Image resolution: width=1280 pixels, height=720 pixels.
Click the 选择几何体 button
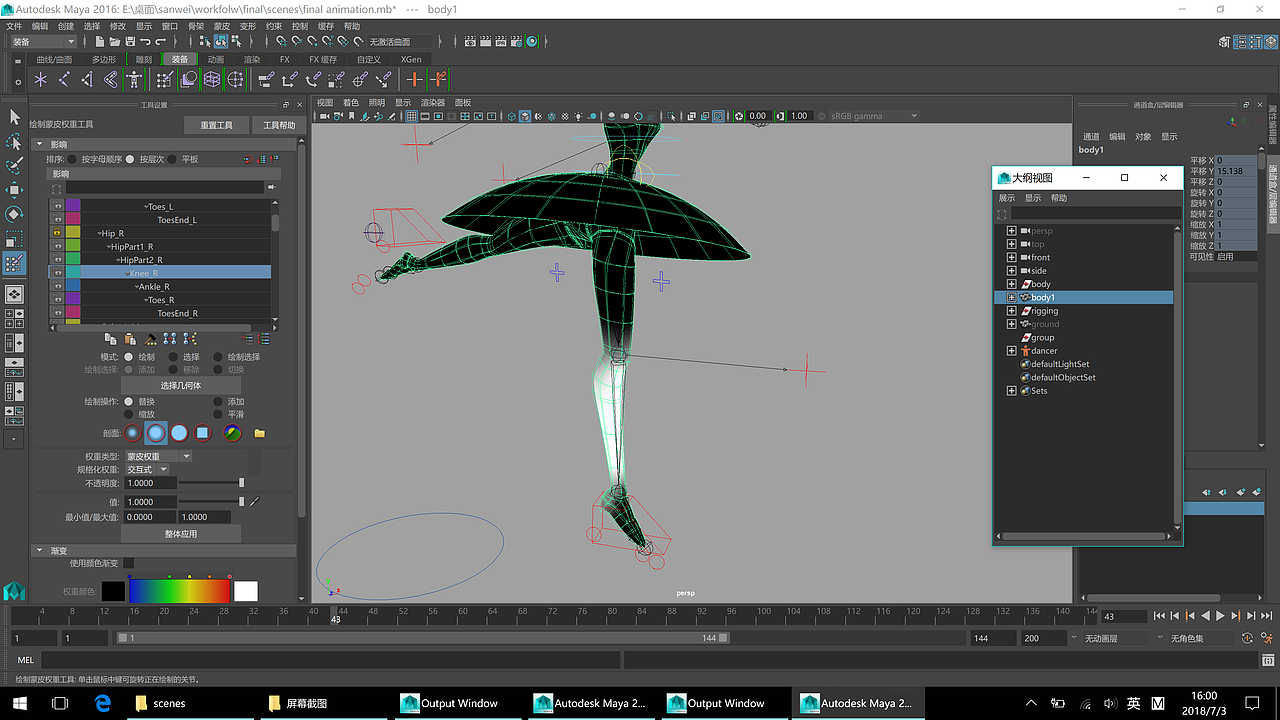181,385
